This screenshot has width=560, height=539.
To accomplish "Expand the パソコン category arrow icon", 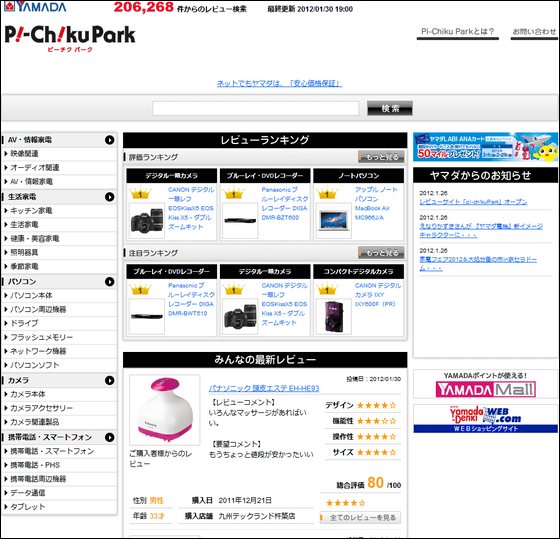I will click(110, 281).
